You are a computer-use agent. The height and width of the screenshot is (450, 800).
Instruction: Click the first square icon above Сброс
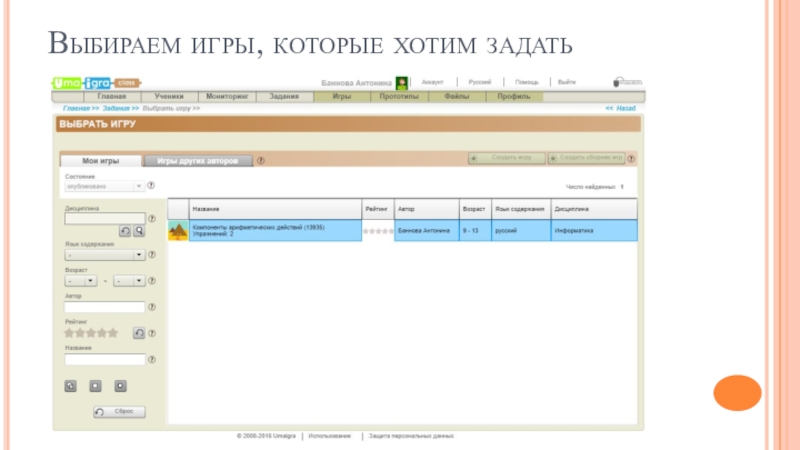point(71,385)
